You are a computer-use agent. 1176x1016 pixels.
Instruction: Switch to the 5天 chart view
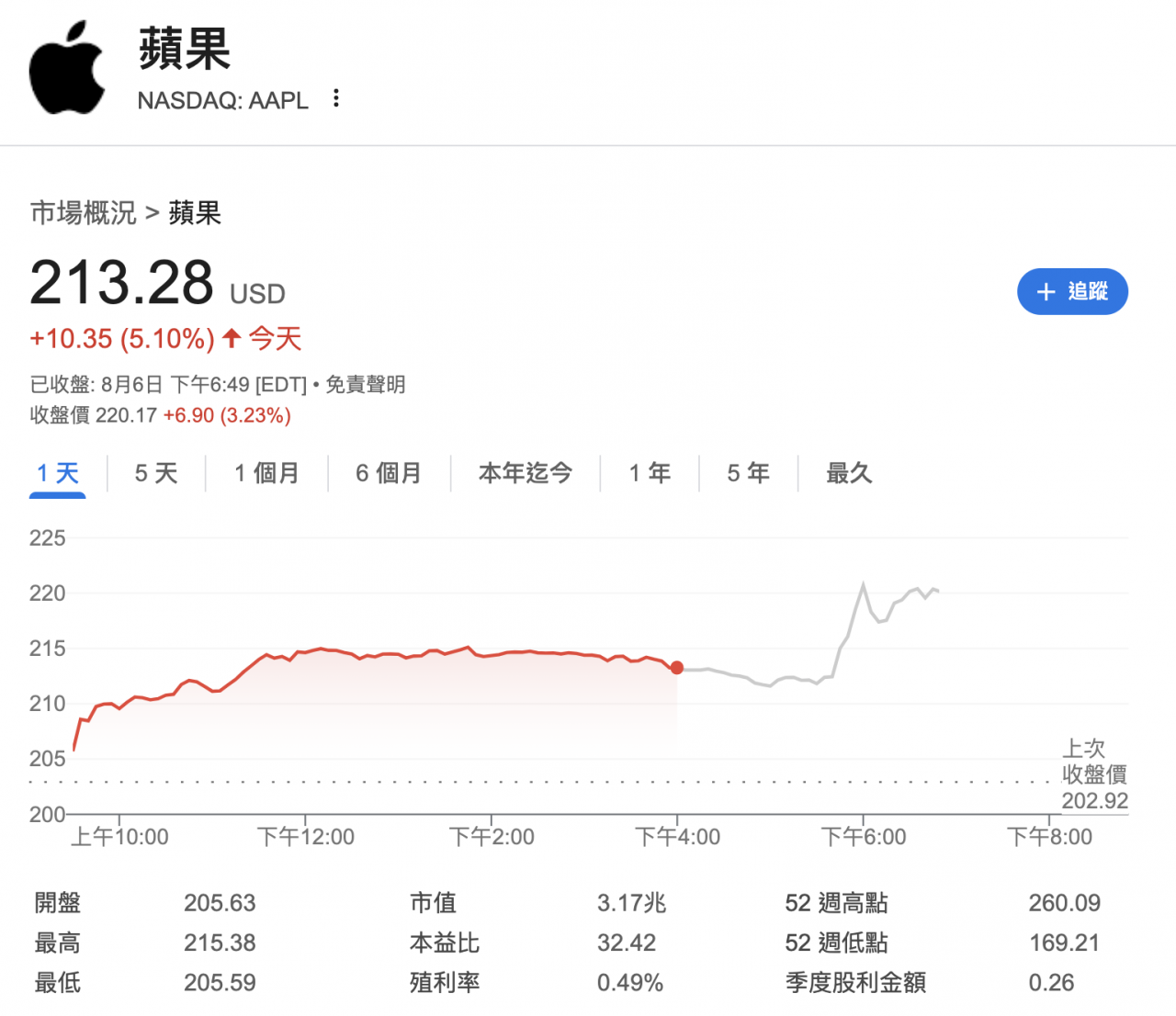[x=154, y=472]
